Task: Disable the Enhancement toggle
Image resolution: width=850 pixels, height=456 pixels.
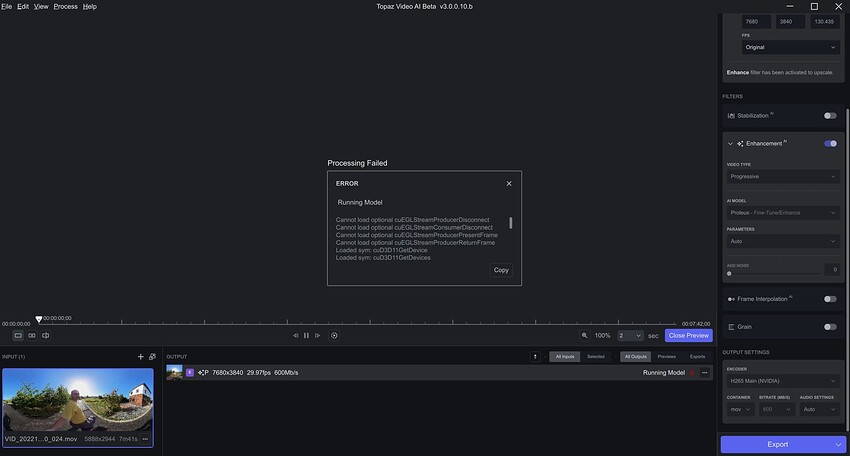Action: click(x=830, y=144)
